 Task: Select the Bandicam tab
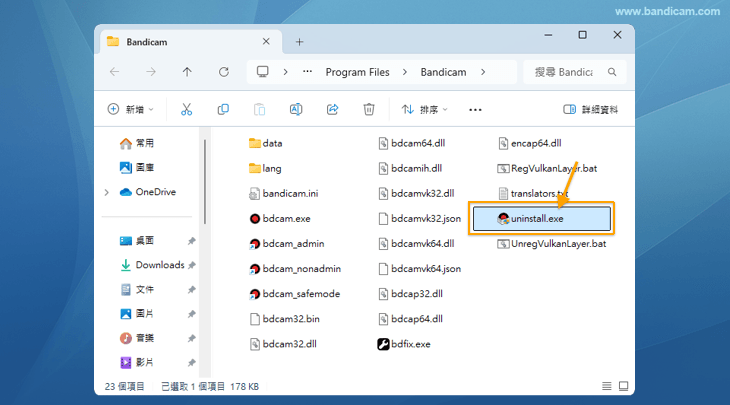pos(189,42)
